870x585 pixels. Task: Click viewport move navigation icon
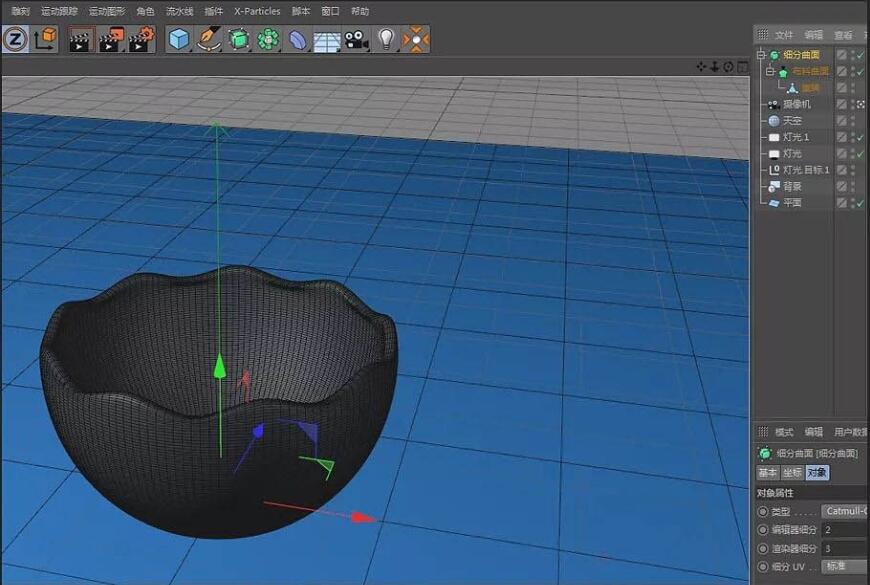coord(701,67)
